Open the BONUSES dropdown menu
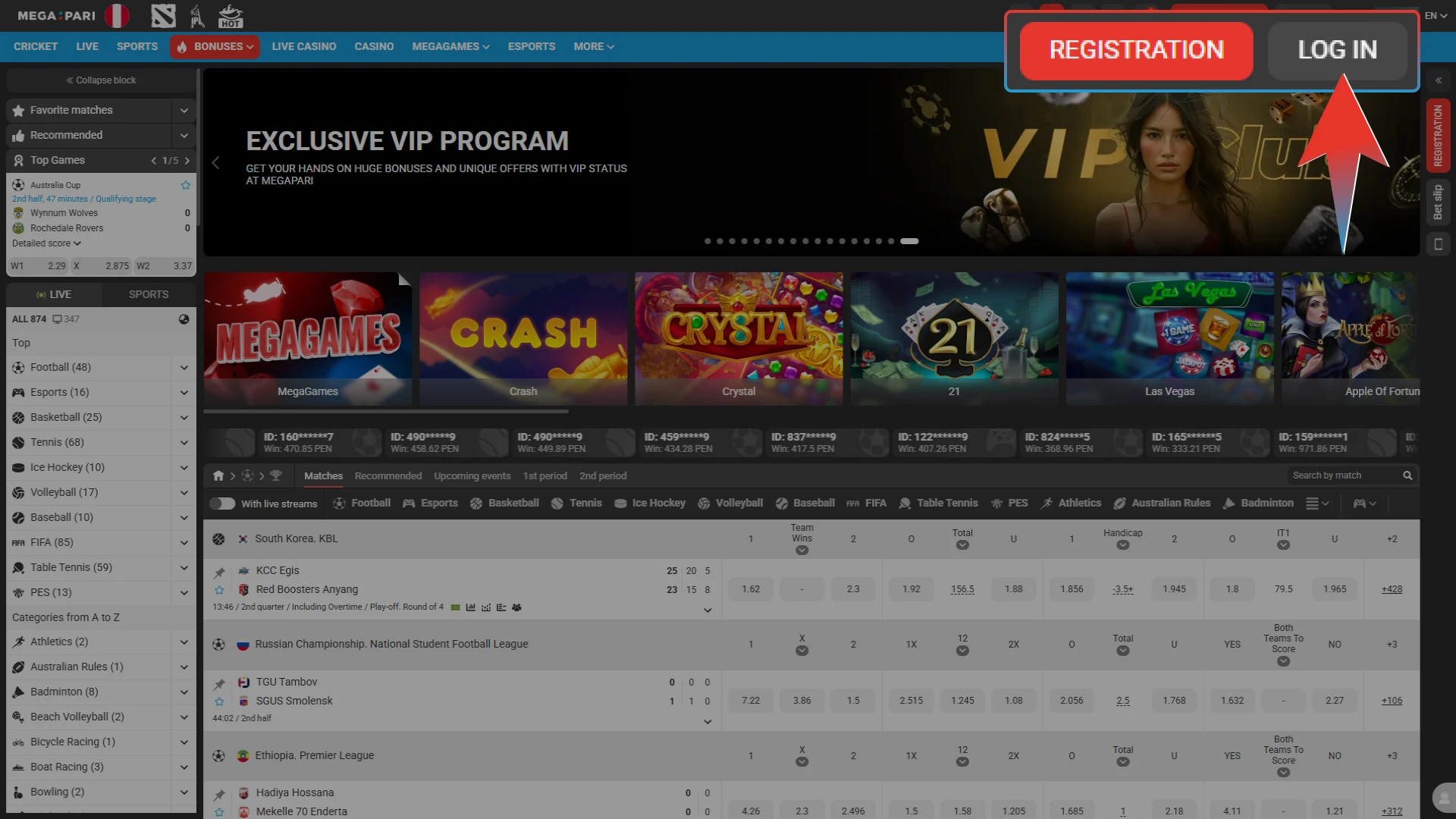The image size is (1456, 819). pos(215,47)
